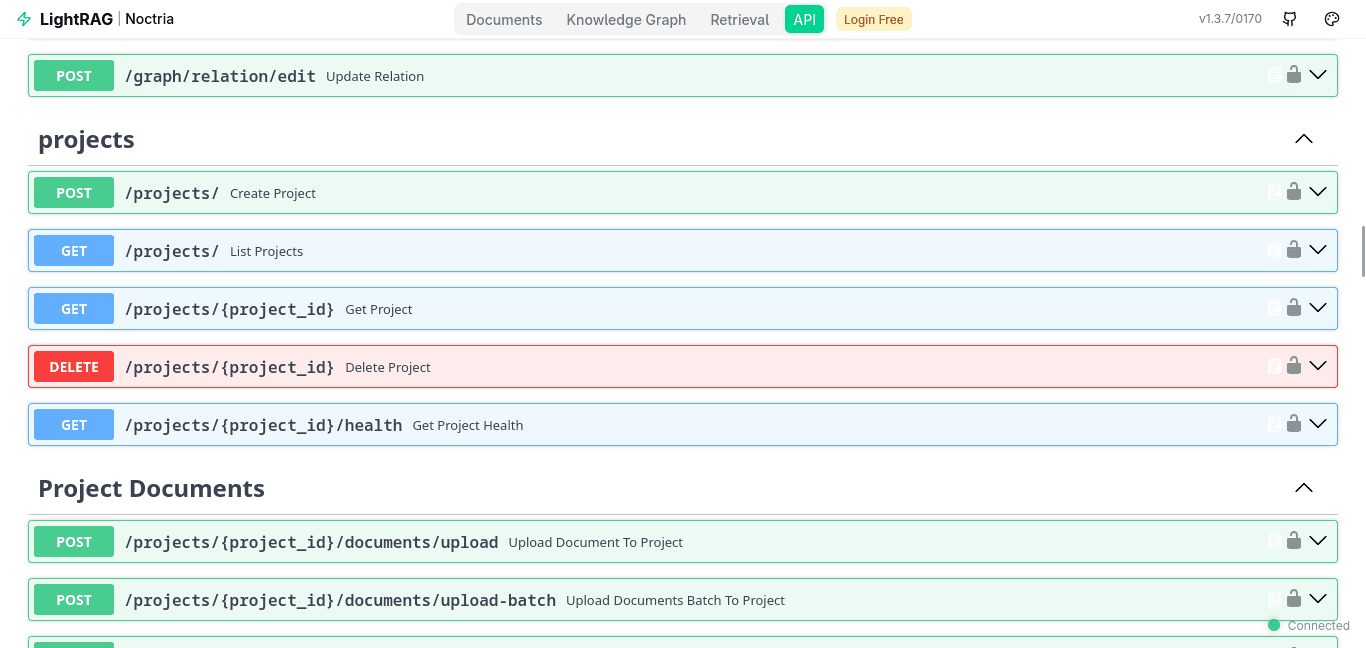Expand the Update Relation endpoint chevron
Image resolution: width=1366 pixels, height=648 pixels.
[1318, 75]
